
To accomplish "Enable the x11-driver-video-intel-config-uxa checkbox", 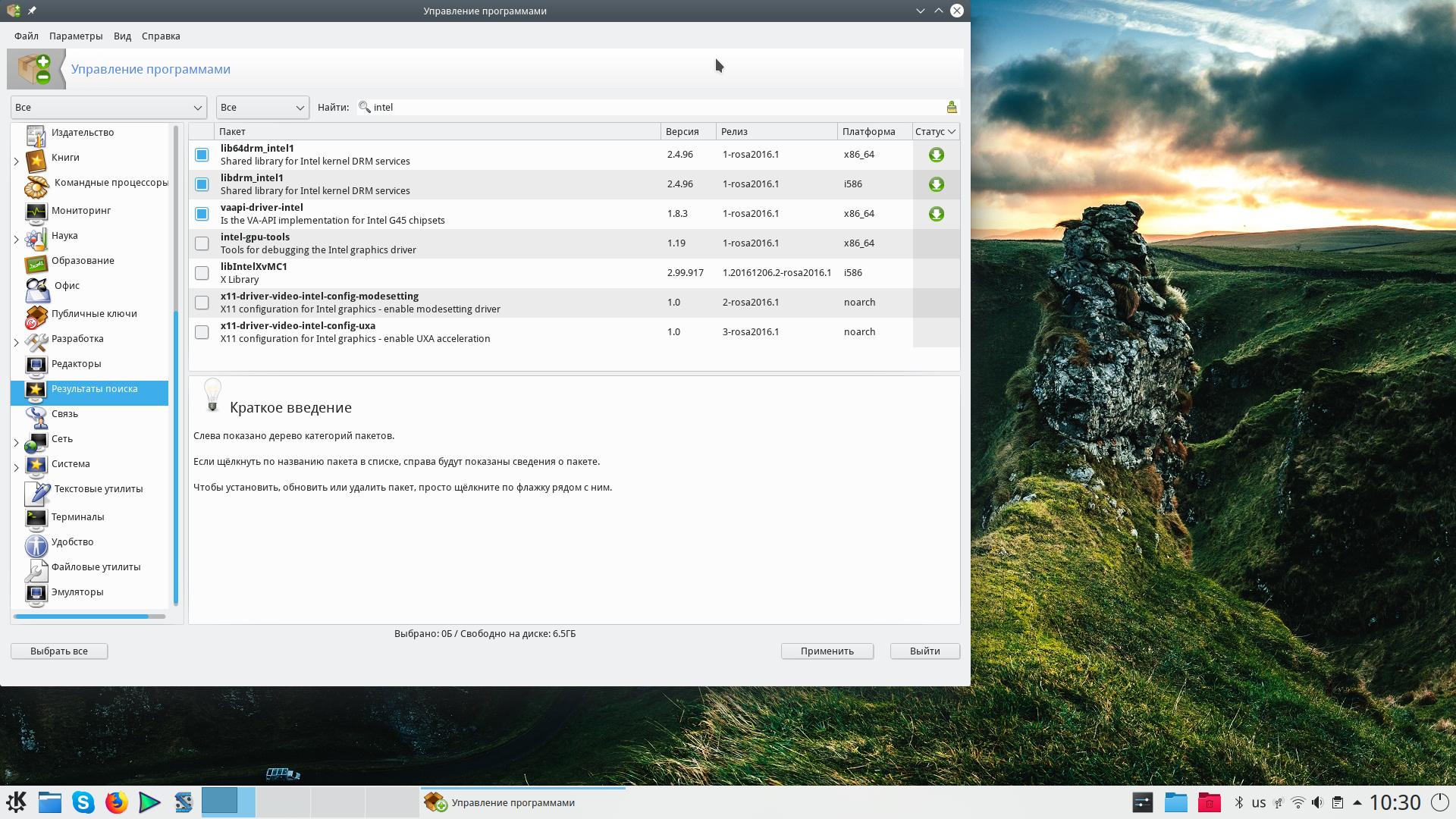I will [x=202, y=332].
